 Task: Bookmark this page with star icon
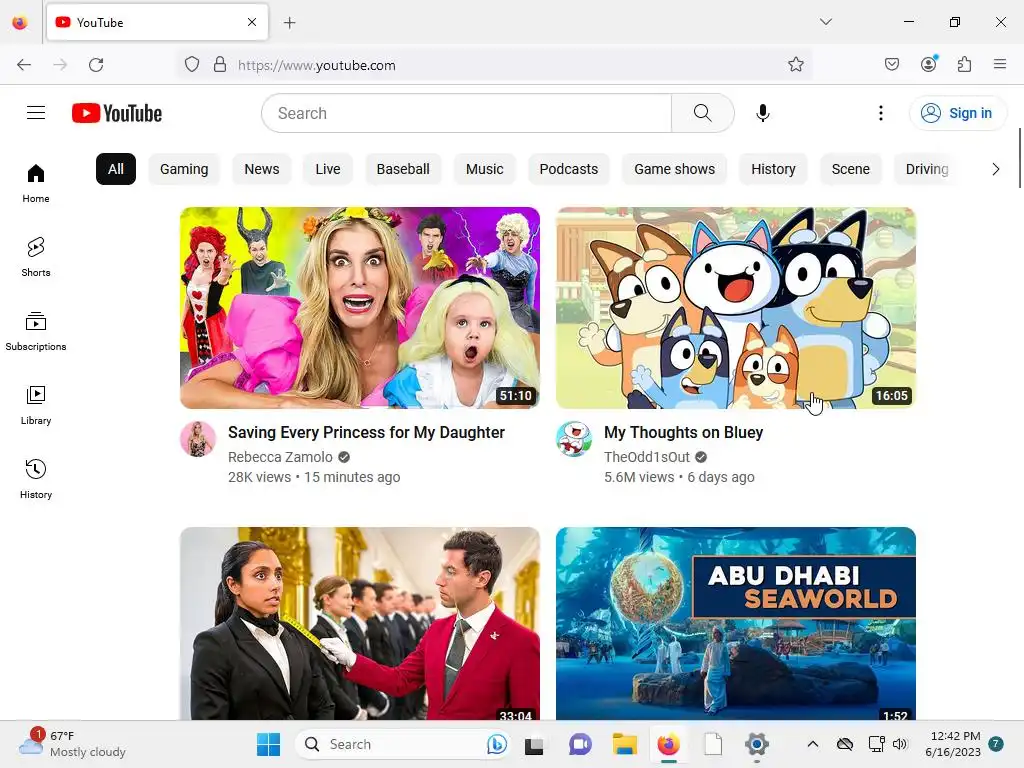(795, 65)
